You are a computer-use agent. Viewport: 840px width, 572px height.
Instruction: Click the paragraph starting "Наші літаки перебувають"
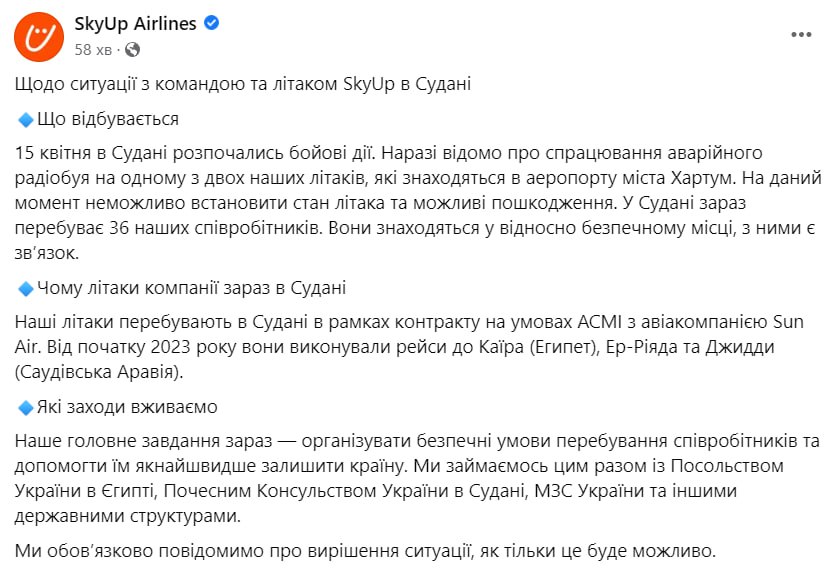coord(400,346)
